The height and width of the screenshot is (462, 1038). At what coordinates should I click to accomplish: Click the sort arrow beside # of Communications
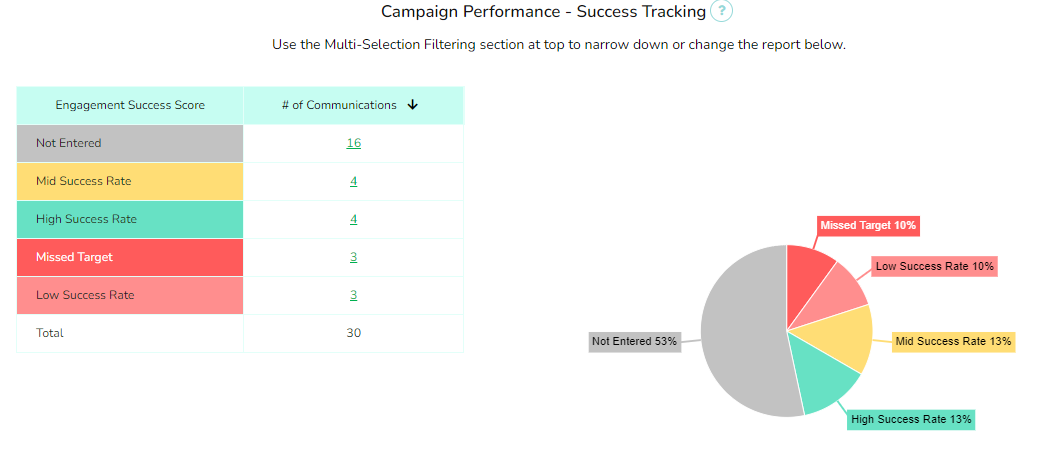412,105
